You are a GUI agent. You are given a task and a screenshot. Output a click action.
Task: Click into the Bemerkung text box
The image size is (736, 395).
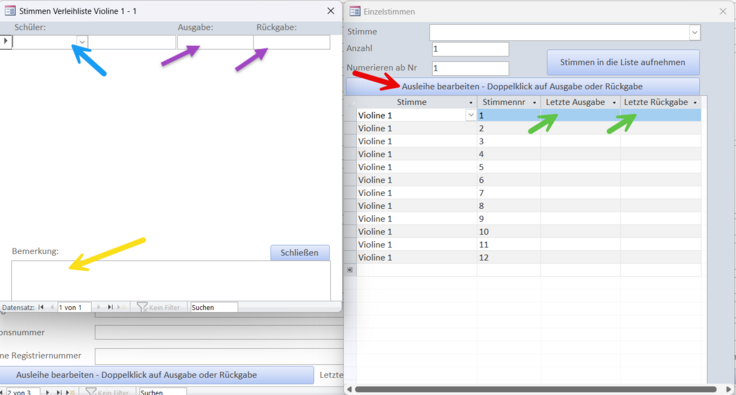171,281
